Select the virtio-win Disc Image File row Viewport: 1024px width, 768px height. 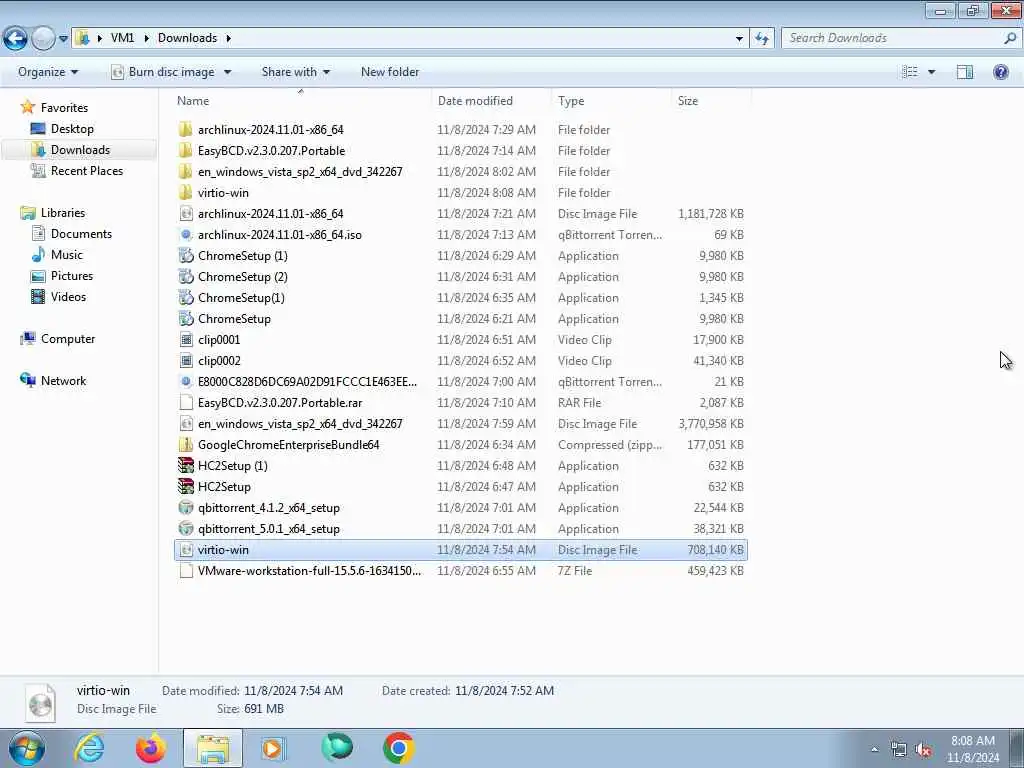click(461, 550)
